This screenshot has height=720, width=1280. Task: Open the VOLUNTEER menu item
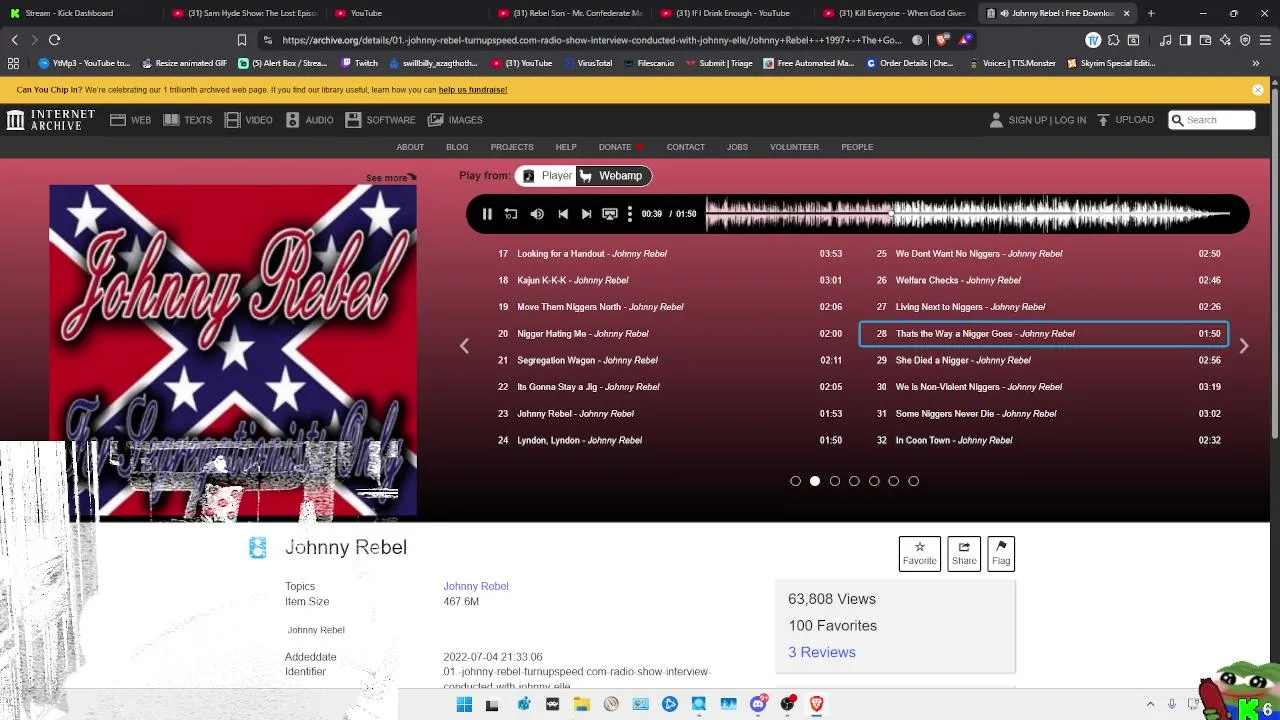coord(794,147)
